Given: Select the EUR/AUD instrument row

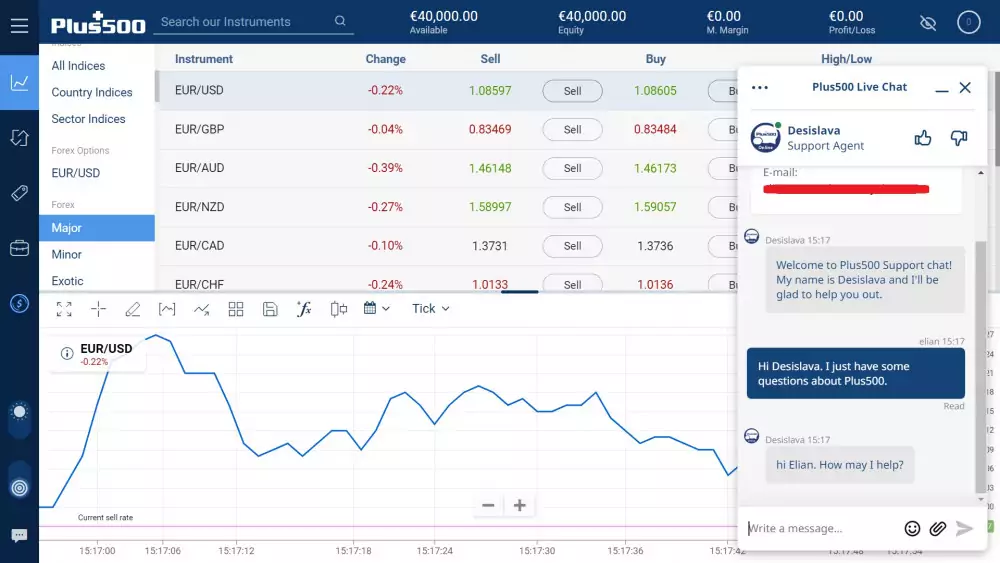Looking at the screenshot, I should point(448,168).
